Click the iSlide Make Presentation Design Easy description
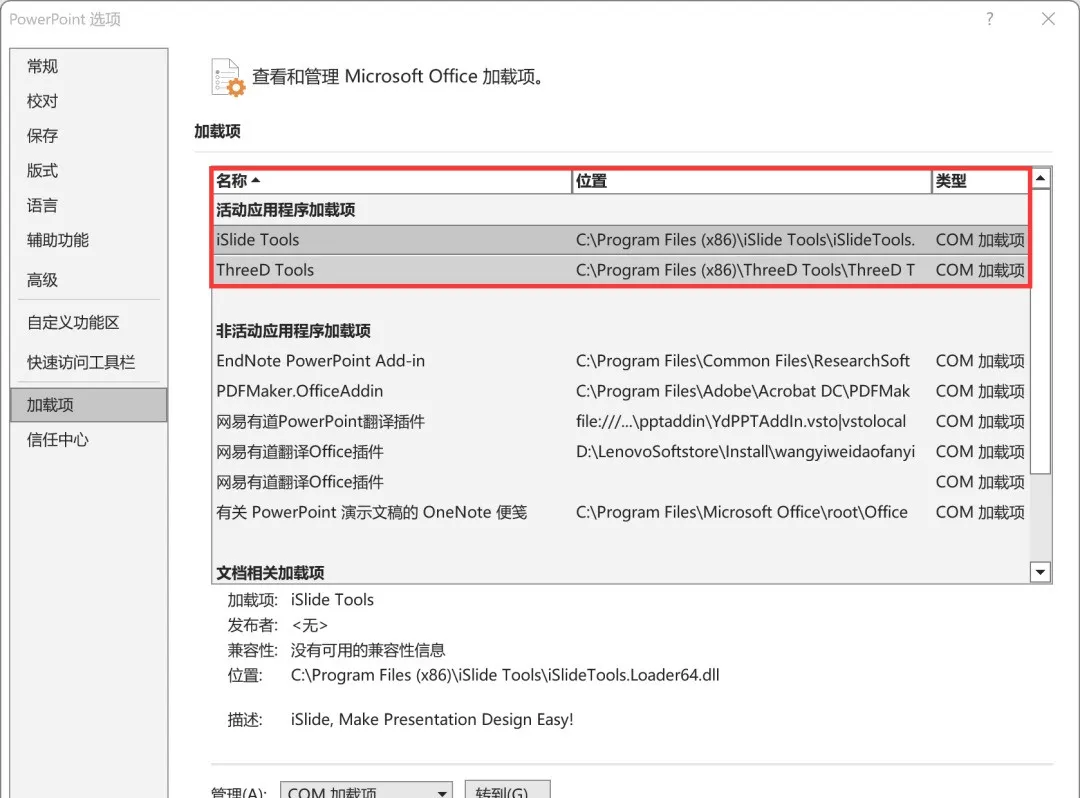The height and width of the screenshot is (798, 1080). [432, 720]
